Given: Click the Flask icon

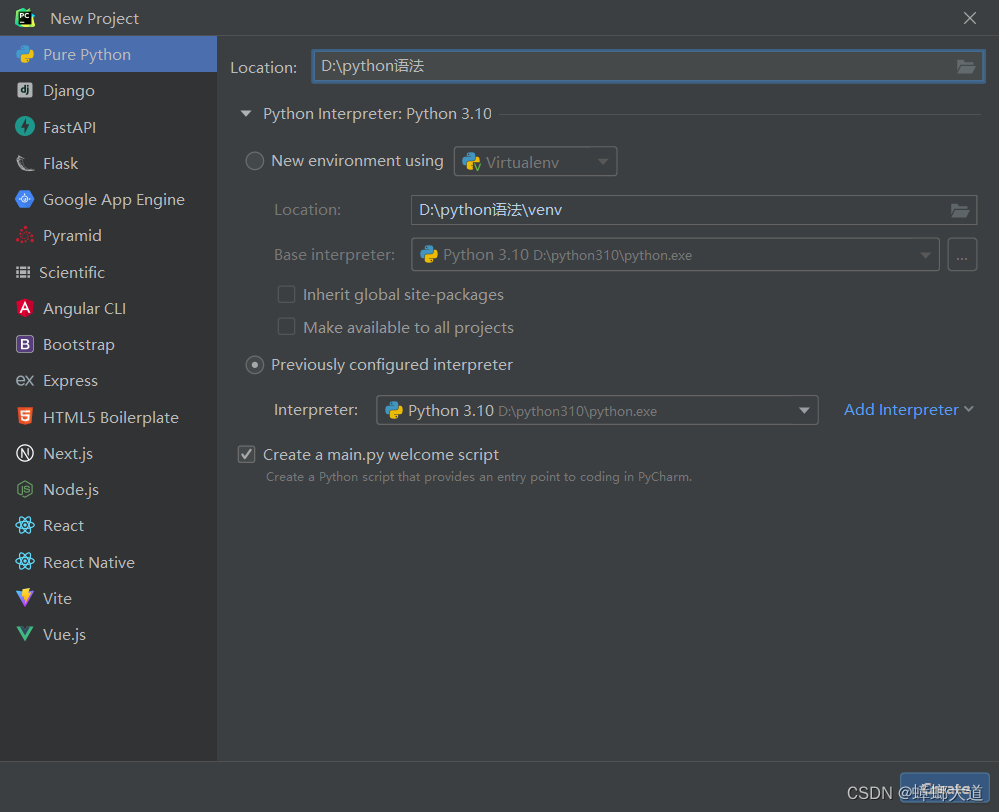Looking at the screenshot, I should tap(25, 163).
